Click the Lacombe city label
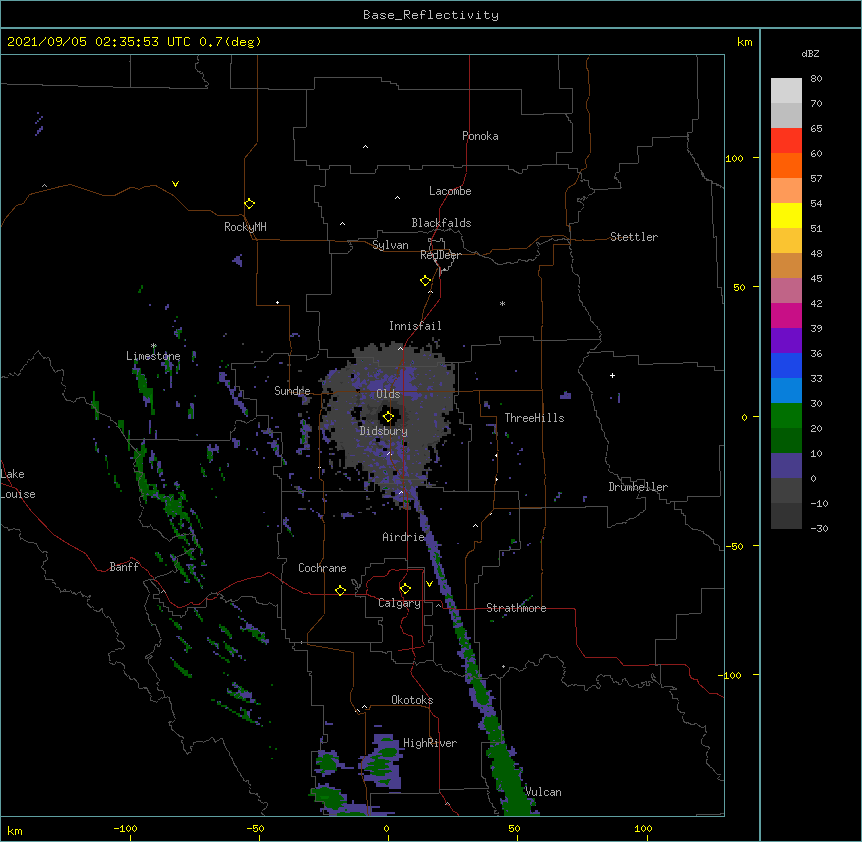The image size is (862, 842). tap(450, 191)
